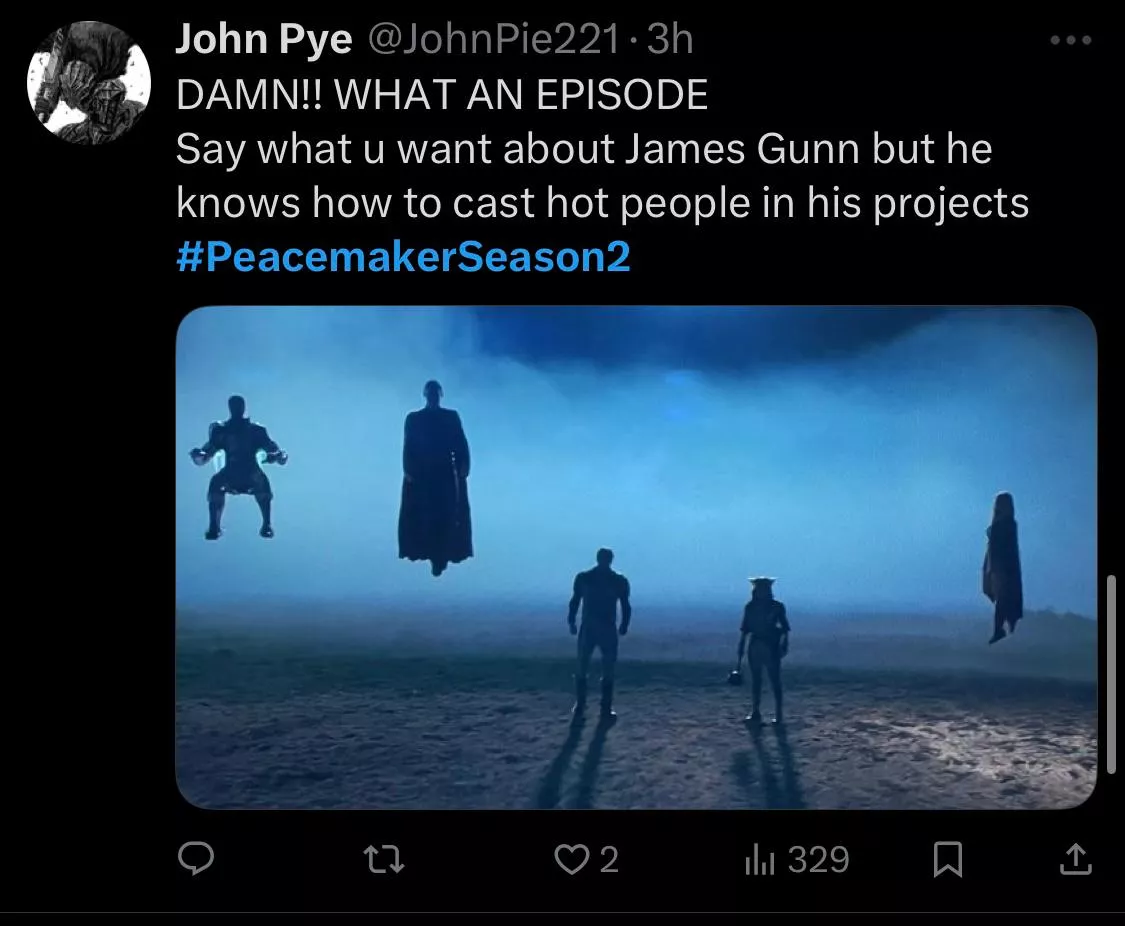Open the 3h timestamp
The width and height of the screenshot is (1125, 926).
670,38
